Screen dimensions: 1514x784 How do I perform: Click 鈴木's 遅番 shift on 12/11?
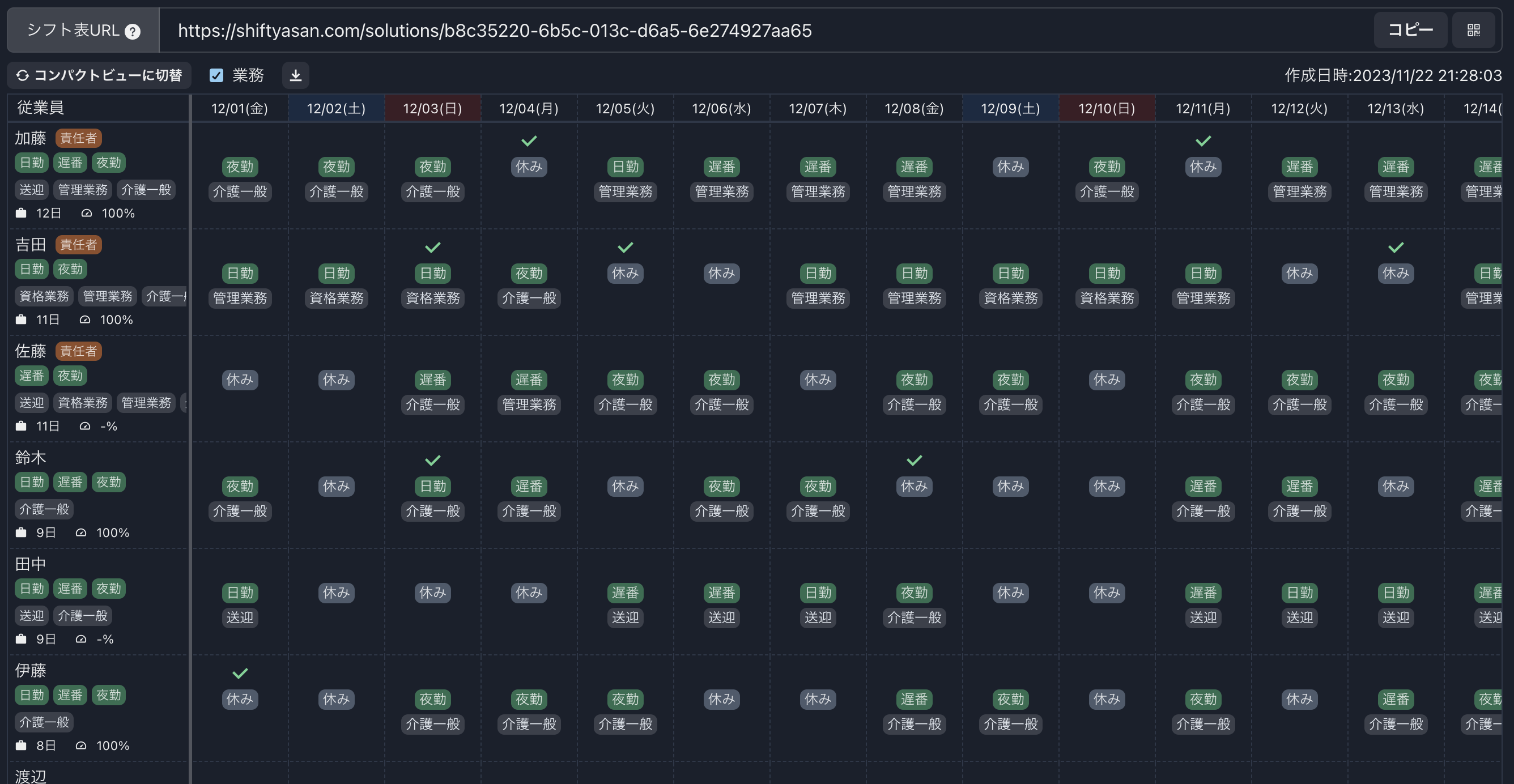click(x=1203, y=486)
